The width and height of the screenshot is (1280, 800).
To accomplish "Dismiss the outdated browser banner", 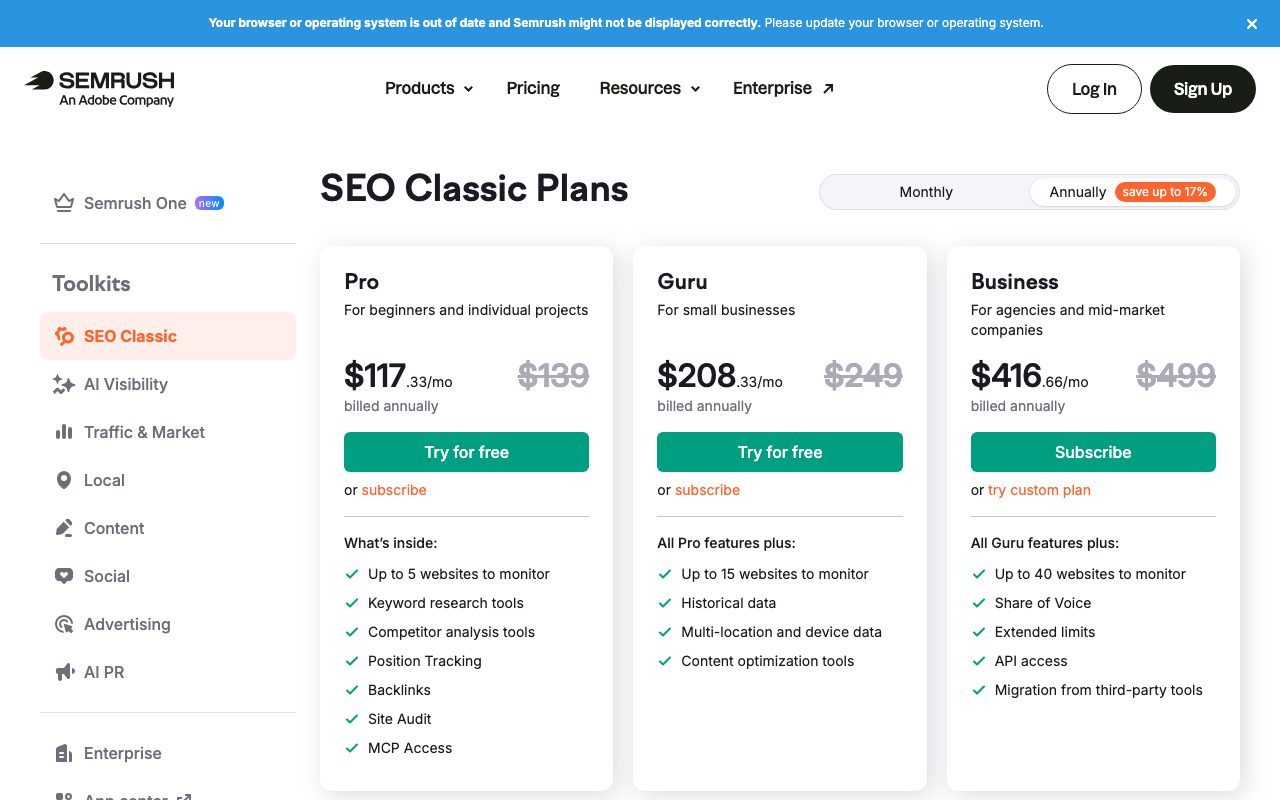I will point(1252,24).
